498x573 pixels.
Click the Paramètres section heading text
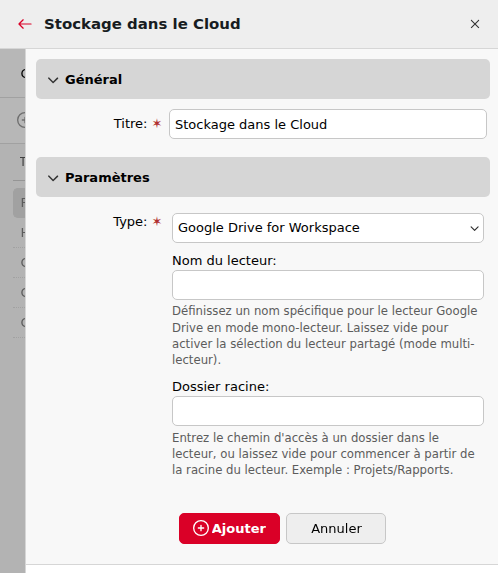pyautogui.click(x=107, y=178)
